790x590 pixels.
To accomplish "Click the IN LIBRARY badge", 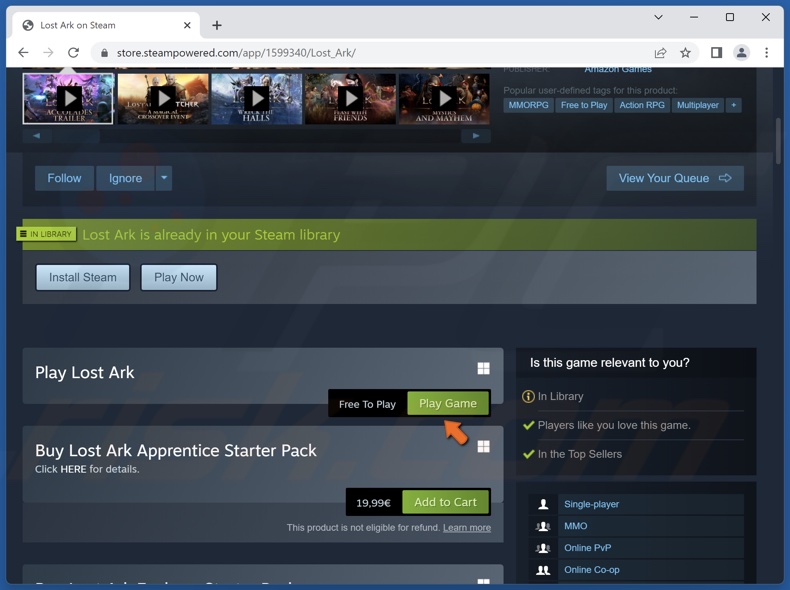I will click(x=46, y=234).
